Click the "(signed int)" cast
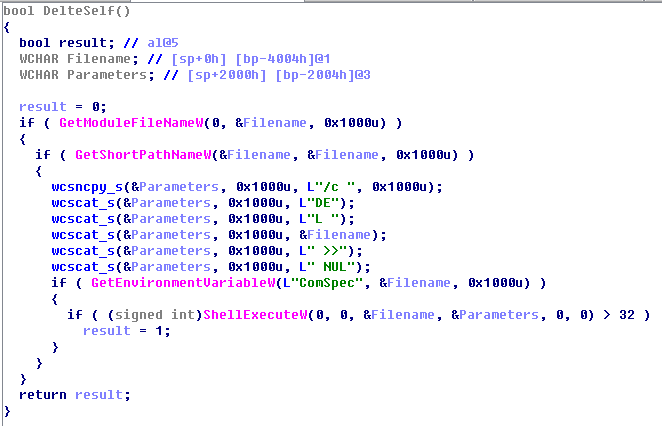This screenshot has height=426, width=662. click(x=155, y=315)
